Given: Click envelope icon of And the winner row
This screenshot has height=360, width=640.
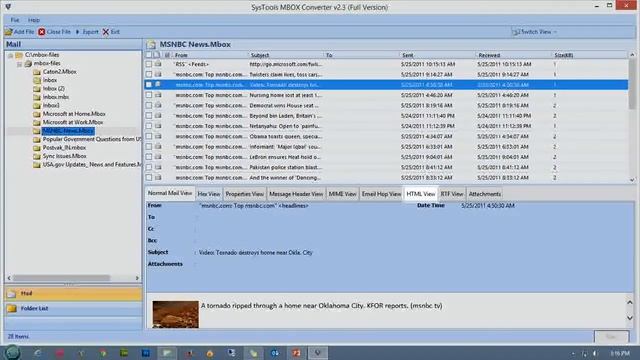Looking at the screenshot, I should 158,178.
